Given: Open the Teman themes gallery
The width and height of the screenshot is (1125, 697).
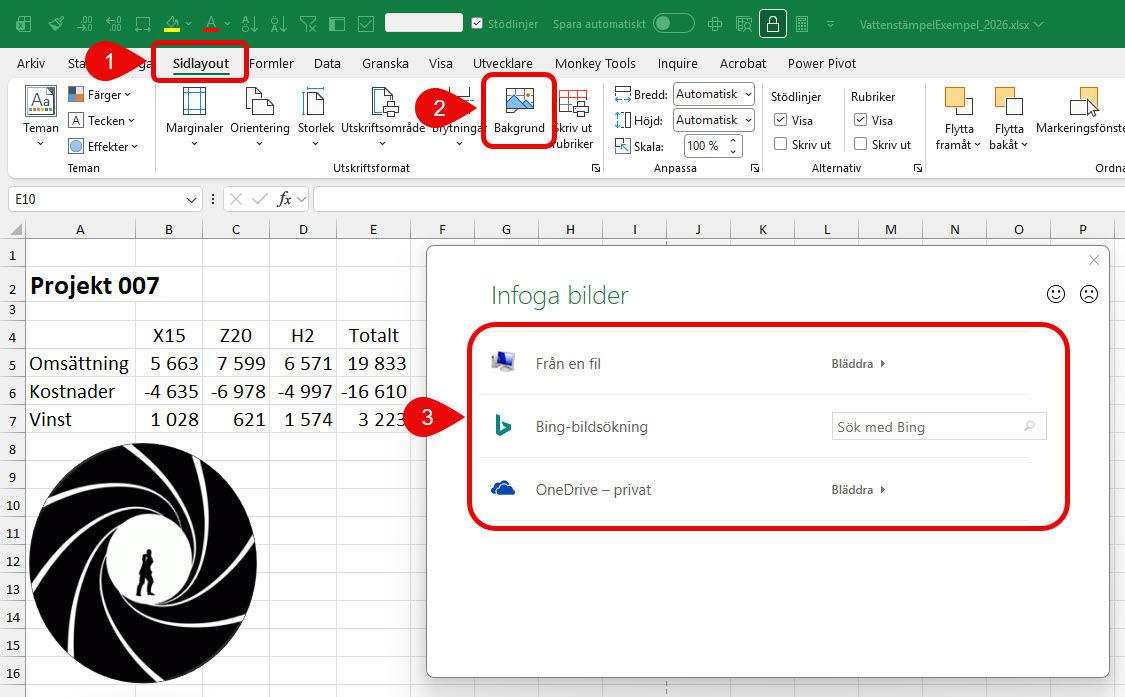Looking at the screenshot, I should 41,104.
